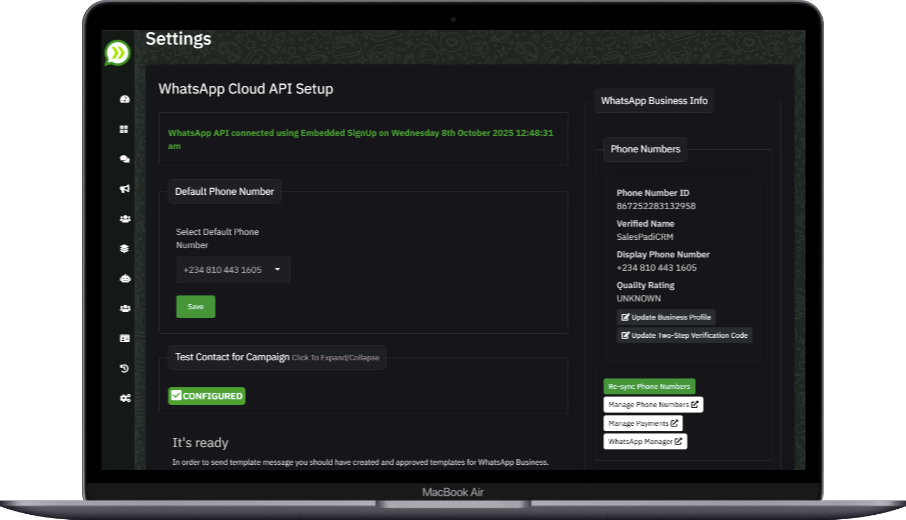Open campaigns megaphone icon in sidebar
Viewport: 906px width, 520px height.
coord(124,189)
